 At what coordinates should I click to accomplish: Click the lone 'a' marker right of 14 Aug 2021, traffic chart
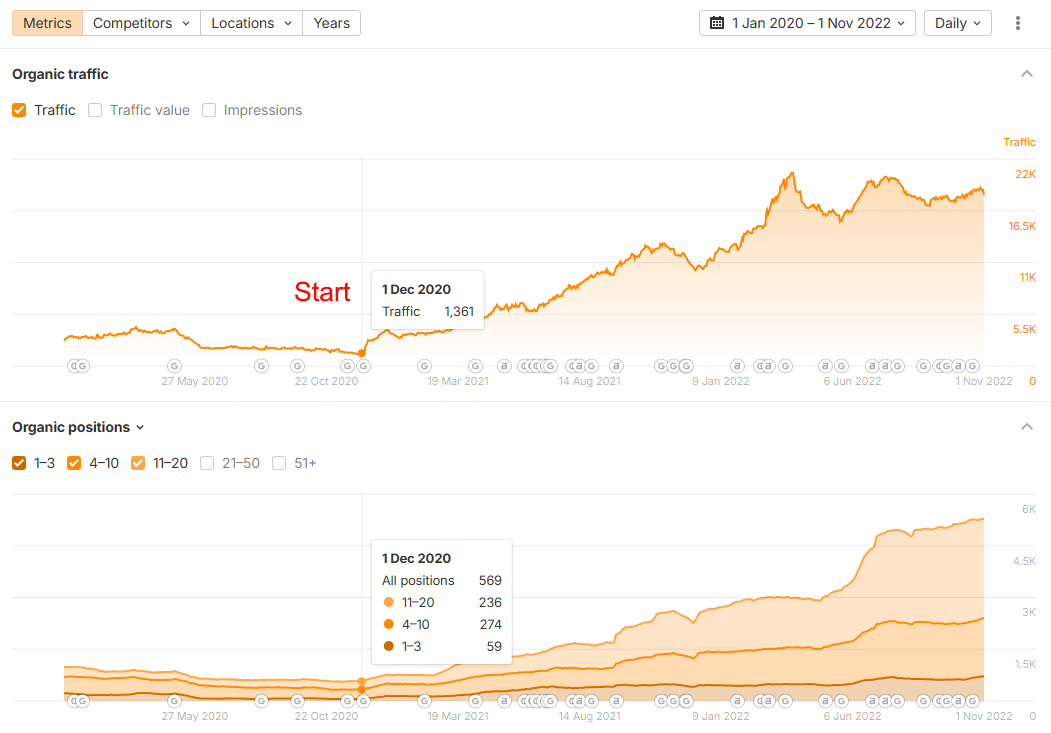[x=616, y=366]
